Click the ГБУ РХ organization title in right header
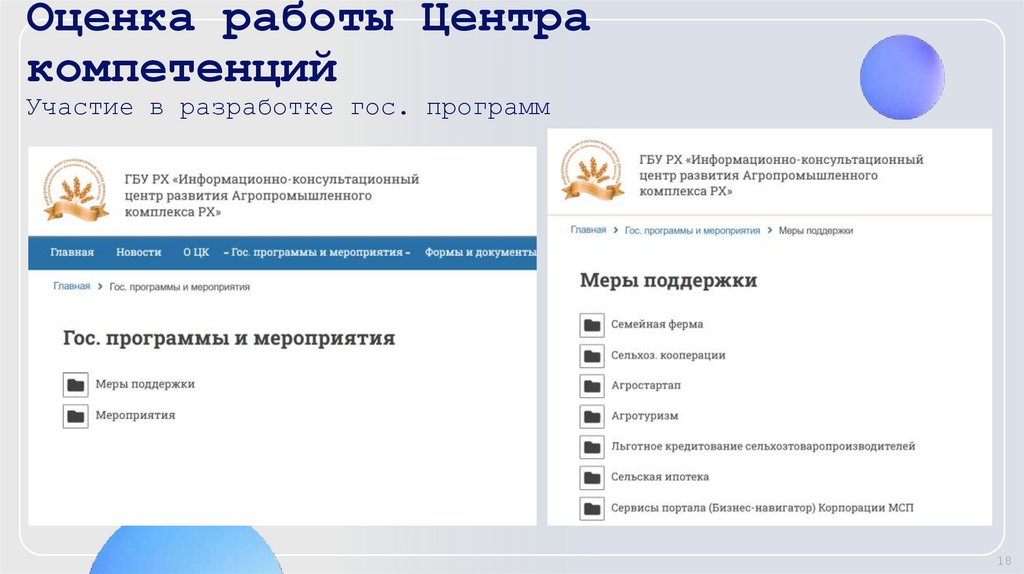Screen dimensions: 1024x574 781,175
